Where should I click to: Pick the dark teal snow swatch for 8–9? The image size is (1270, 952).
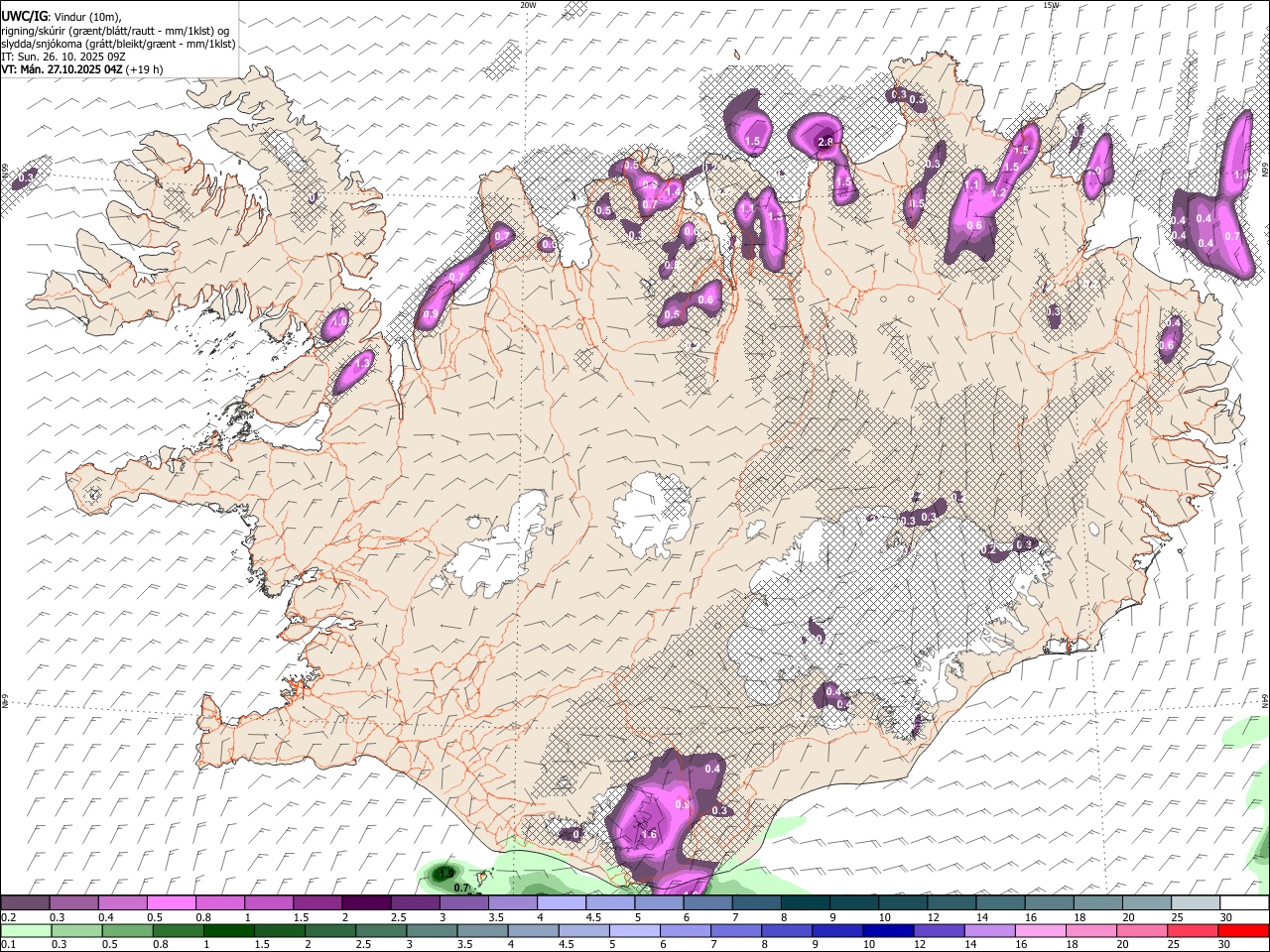pyautogui.click(x=805, y=903)
